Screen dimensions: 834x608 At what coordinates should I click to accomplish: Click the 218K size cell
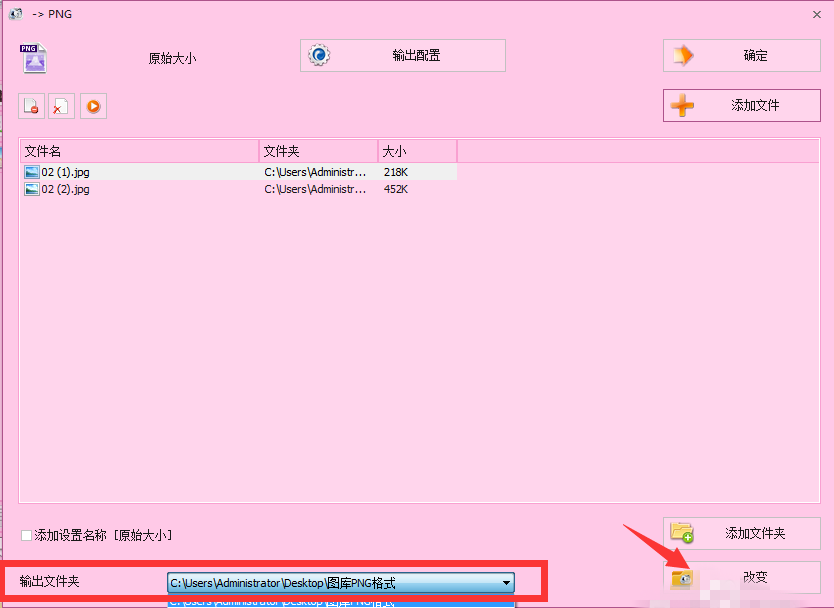click(x=396, y=172)
